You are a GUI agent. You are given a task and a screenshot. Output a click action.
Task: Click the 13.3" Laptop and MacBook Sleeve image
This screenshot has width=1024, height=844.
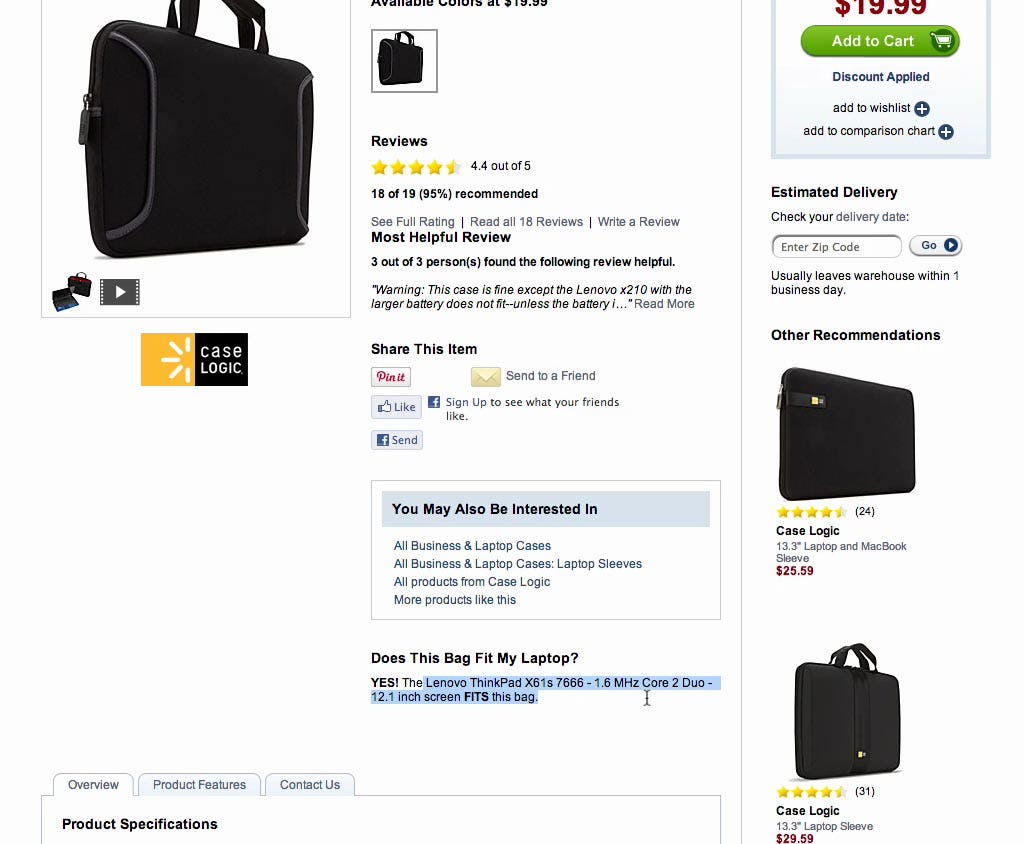(x=846, y=433)
